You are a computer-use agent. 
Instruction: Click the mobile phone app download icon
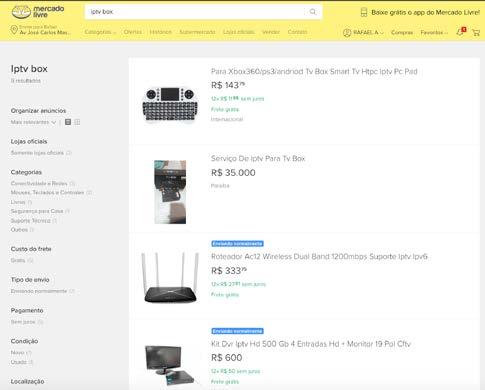[x=364, y=12]
